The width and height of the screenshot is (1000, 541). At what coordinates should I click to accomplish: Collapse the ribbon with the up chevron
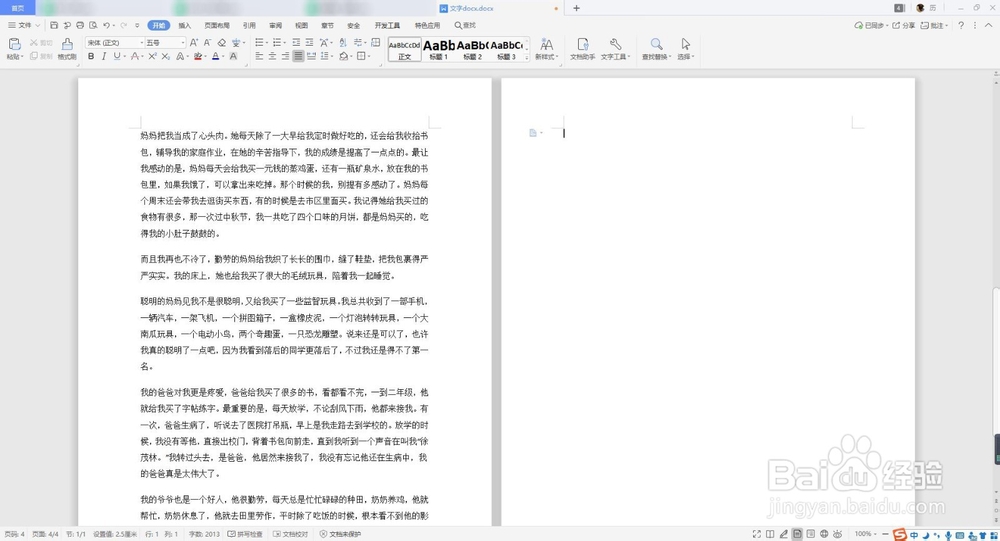tap(989, 26)
